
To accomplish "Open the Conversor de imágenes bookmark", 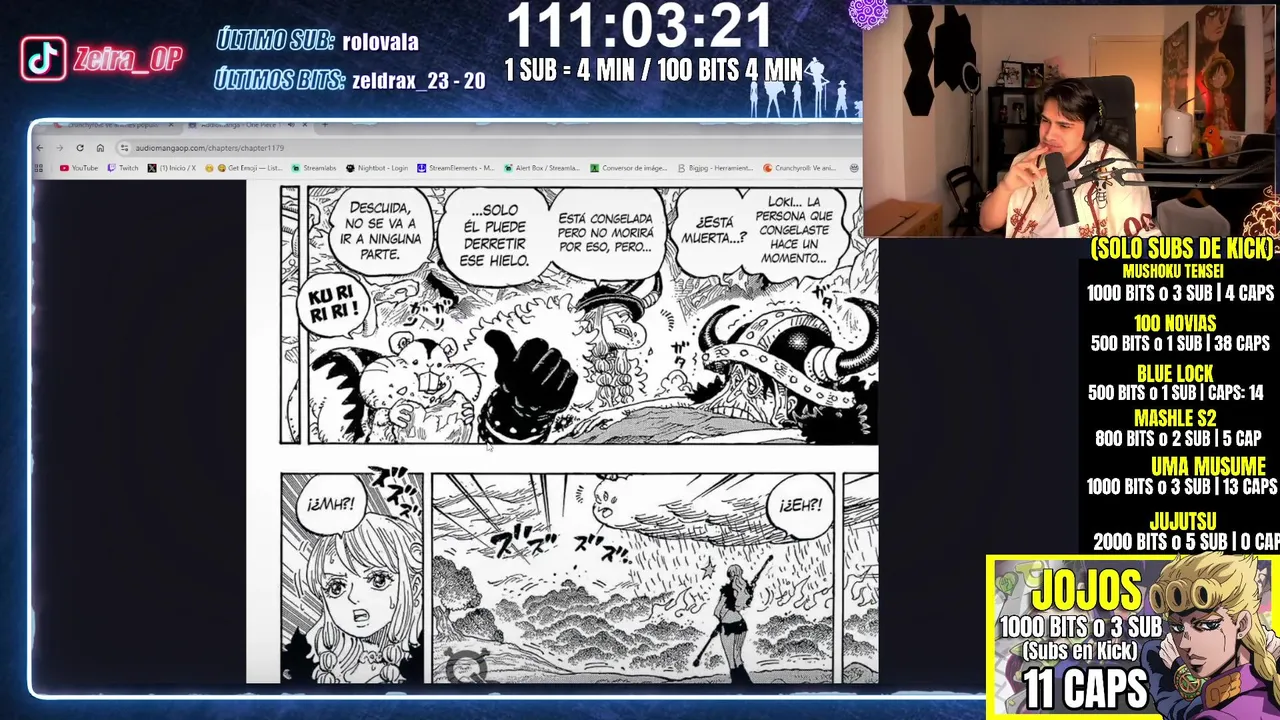I will (629, 168).
